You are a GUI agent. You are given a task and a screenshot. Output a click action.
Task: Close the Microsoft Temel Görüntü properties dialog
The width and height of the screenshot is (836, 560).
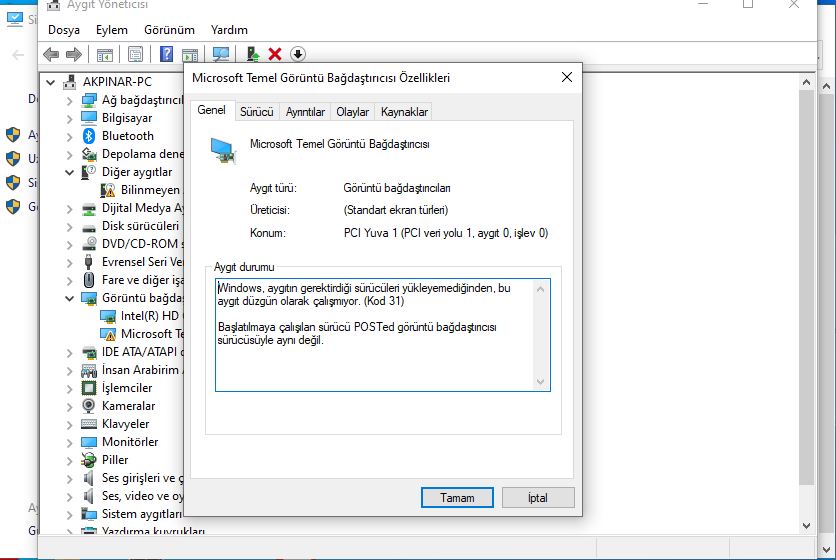click(567, 77)
